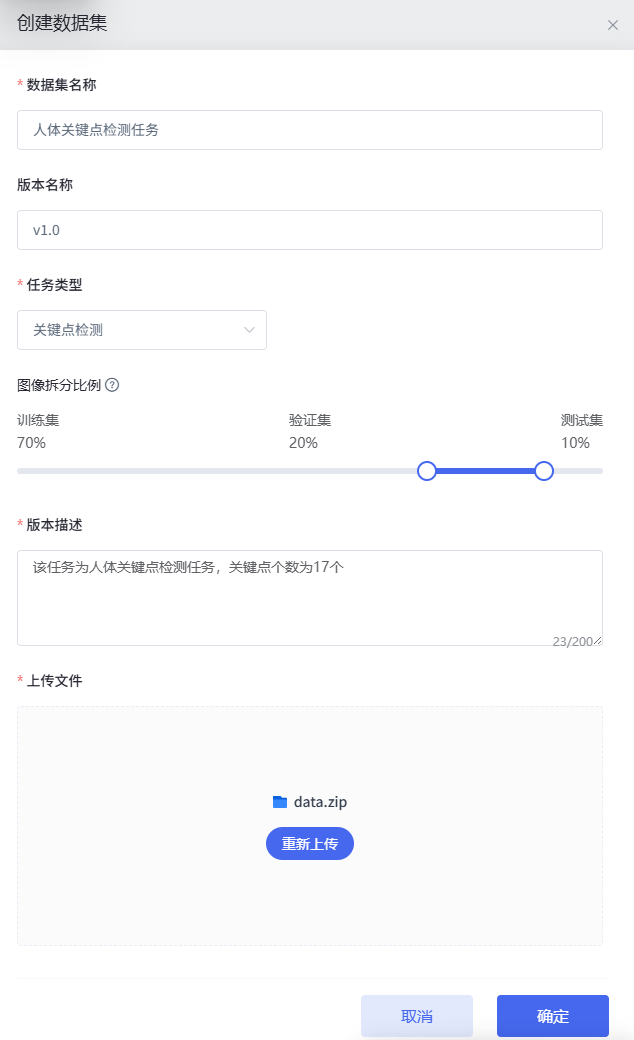
Task: Click the 训练集 70% label
Action: (x=38, y=431)
